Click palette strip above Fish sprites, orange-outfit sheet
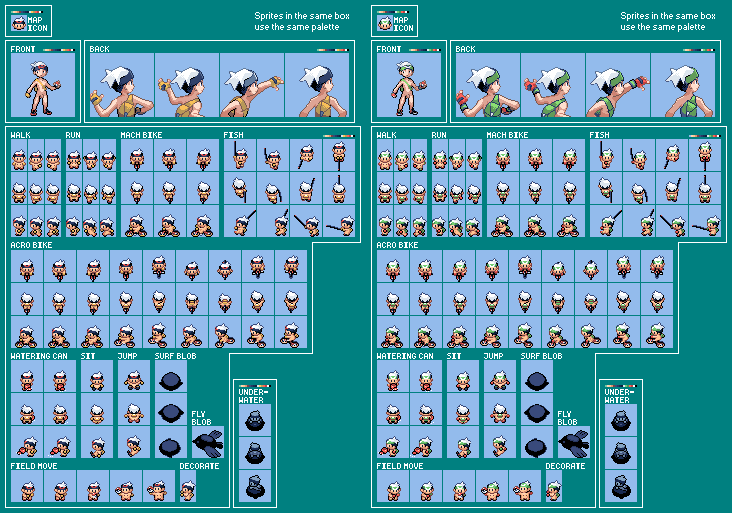This screenshot has height=513, width=732. tap(339, 136)
